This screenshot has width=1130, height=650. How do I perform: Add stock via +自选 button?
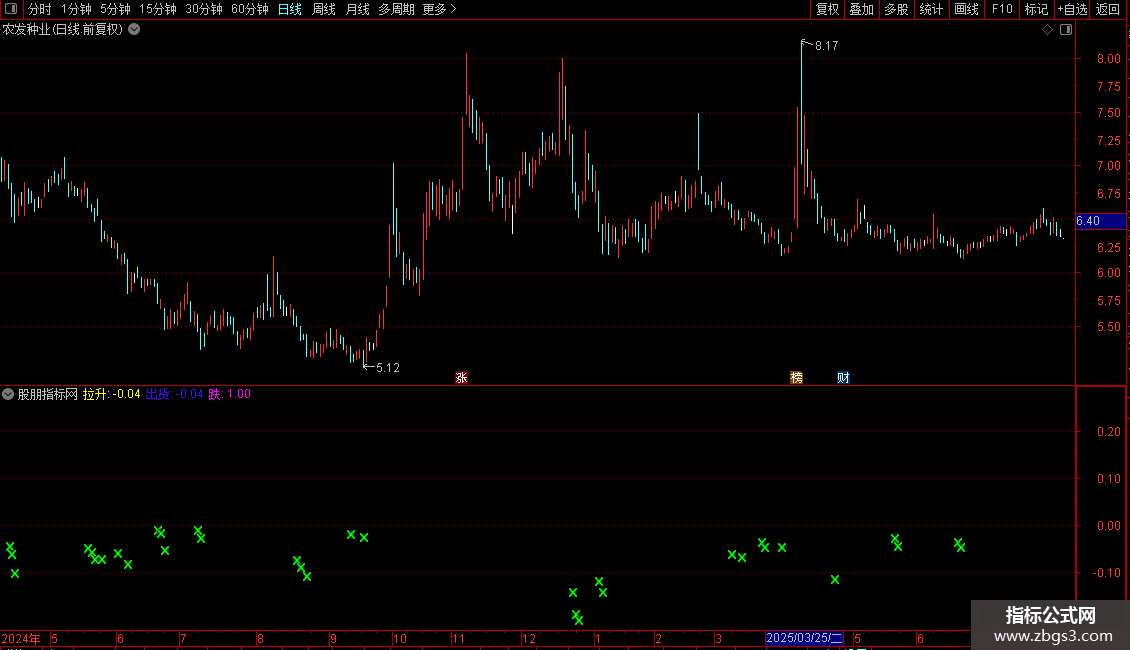pos(1072,9)
